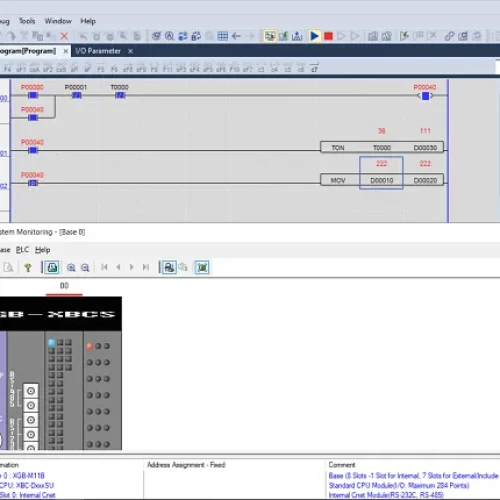
Task: Click the chain link connect icon
Action: tap(449, 36)
